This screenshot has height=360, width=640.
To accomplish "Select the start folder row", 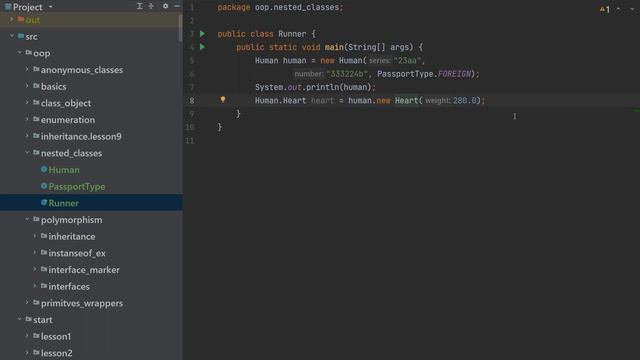I will 90,320.
